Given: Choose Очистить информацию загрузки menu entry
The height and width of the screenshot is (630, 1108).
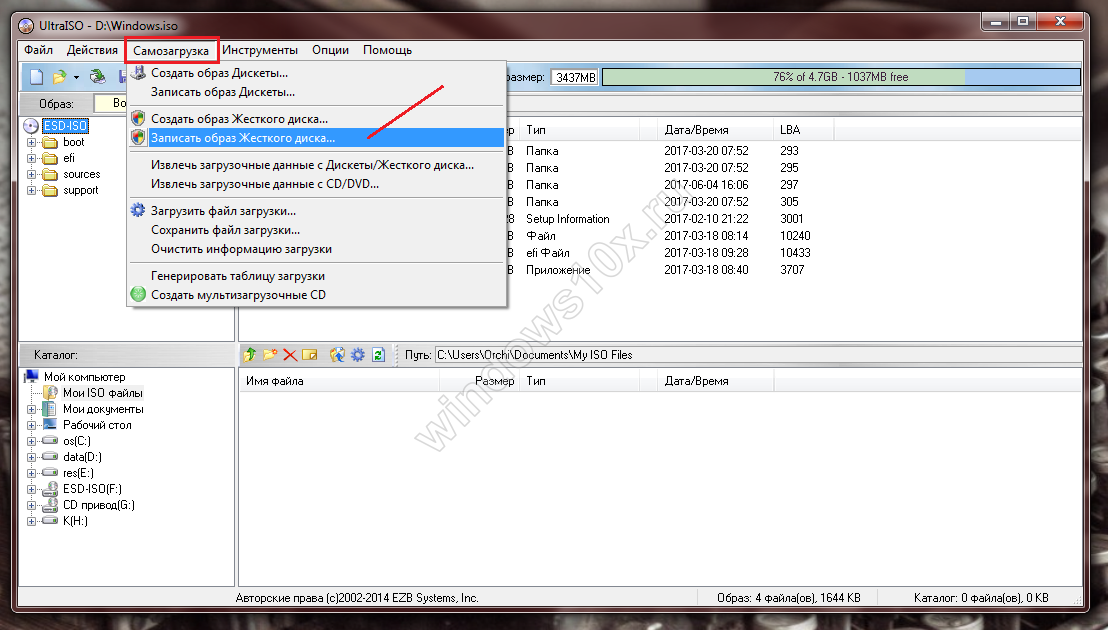Looking at the screenshot, I should point(316,249).
